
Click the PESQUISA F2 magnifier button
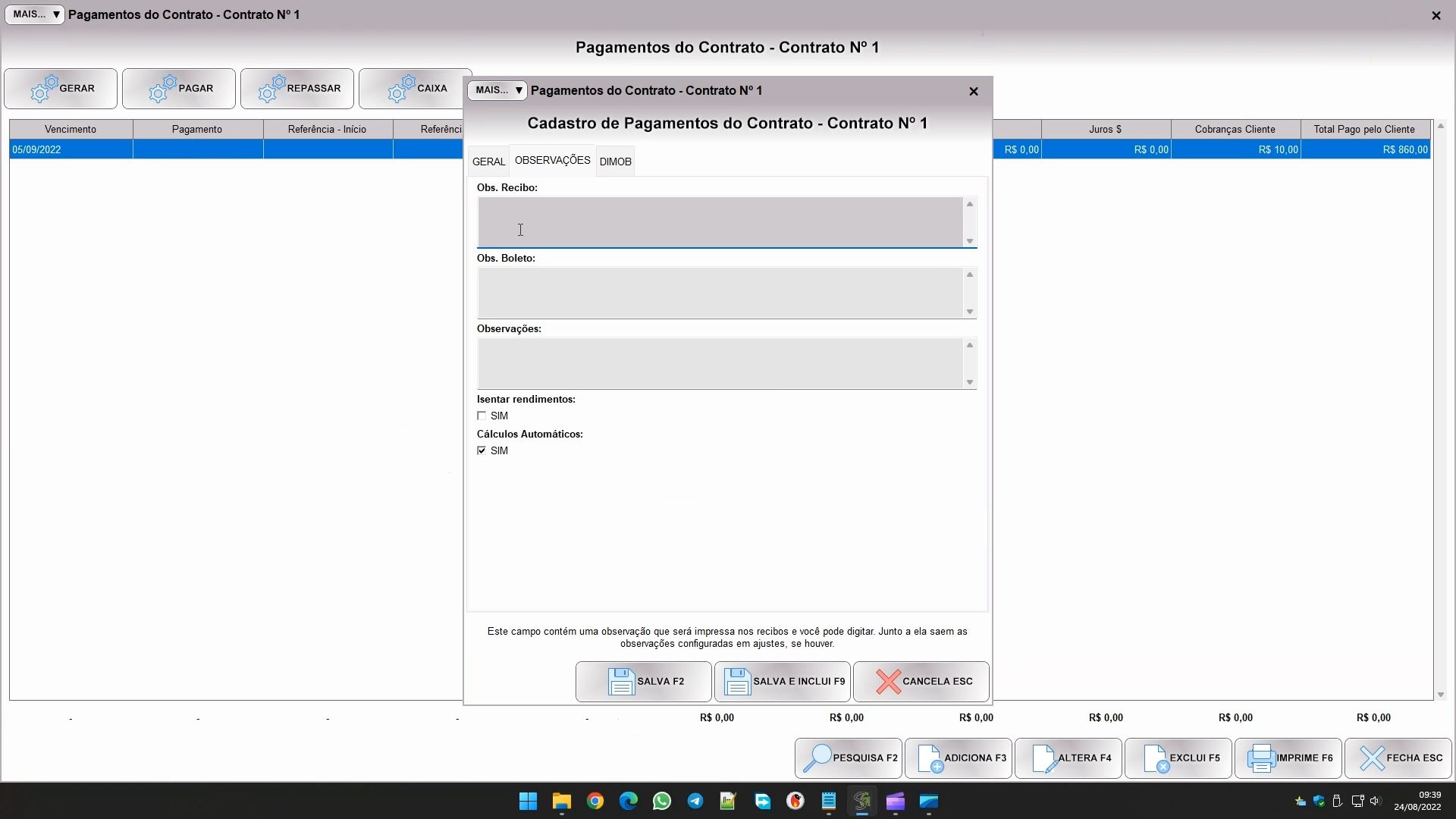pyautogui.click(x=849, y=758)
